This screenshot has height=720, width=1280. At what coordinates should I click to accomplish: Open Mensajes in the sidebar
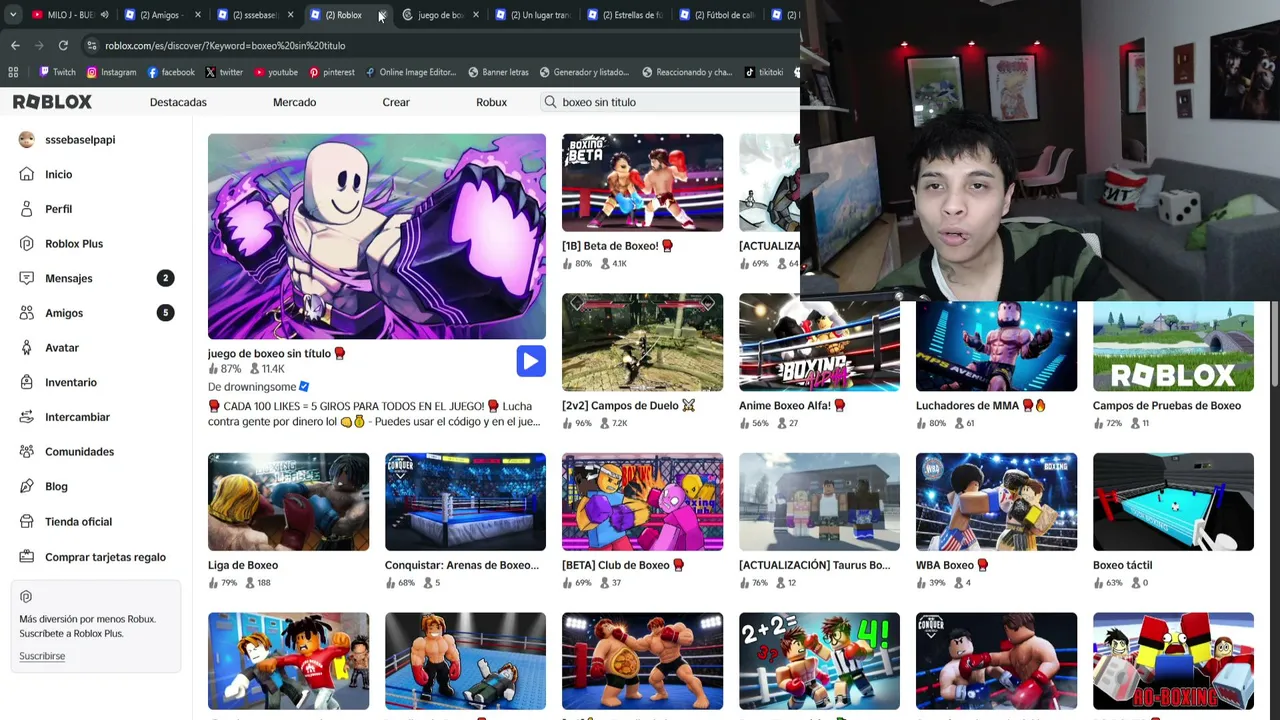[x=68, y=278]
